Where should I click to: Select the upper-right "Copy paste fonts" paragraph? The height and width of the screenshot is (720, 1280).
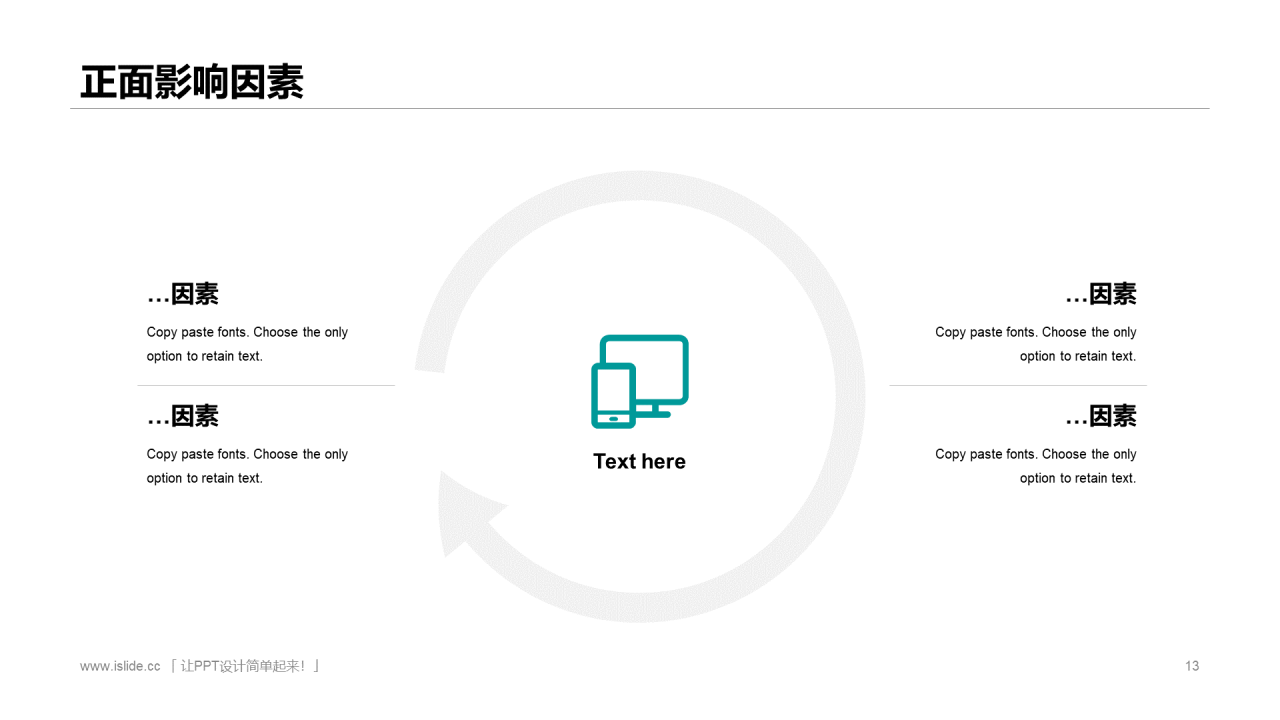point(1036,344)
